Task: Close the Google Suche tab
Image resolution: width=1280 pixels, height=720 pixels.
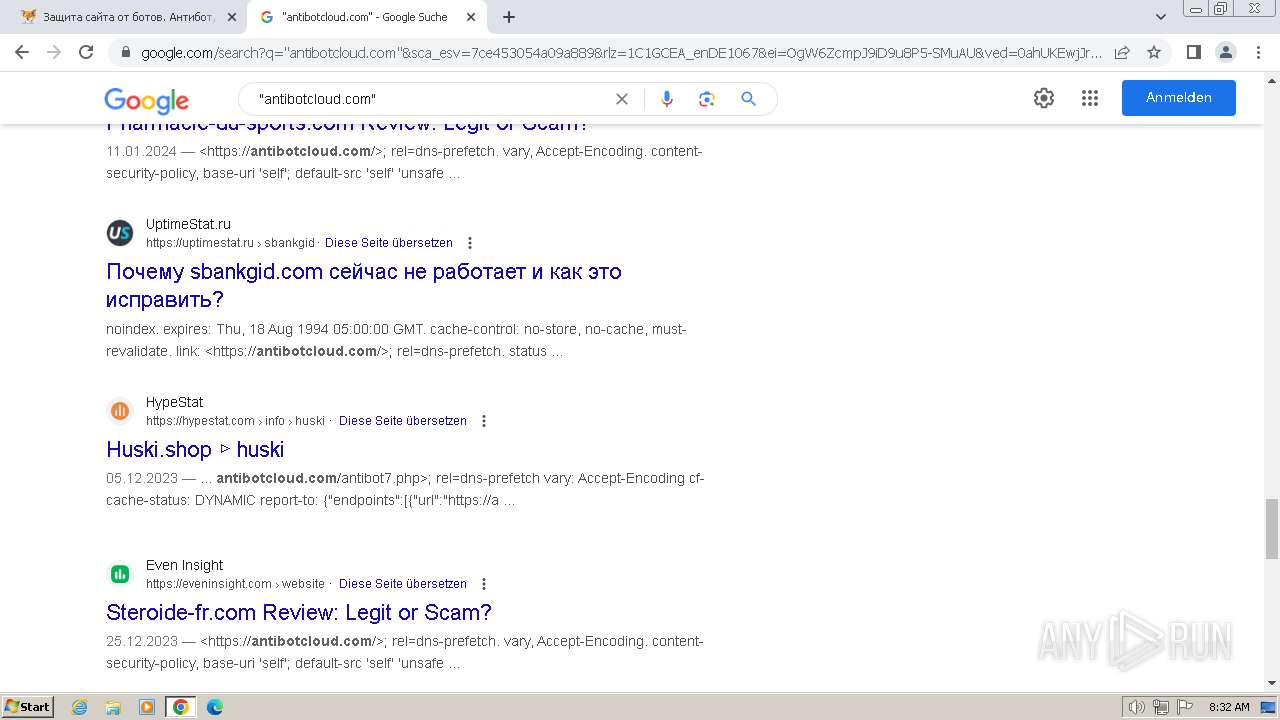Action: click(x=471, y=17)
